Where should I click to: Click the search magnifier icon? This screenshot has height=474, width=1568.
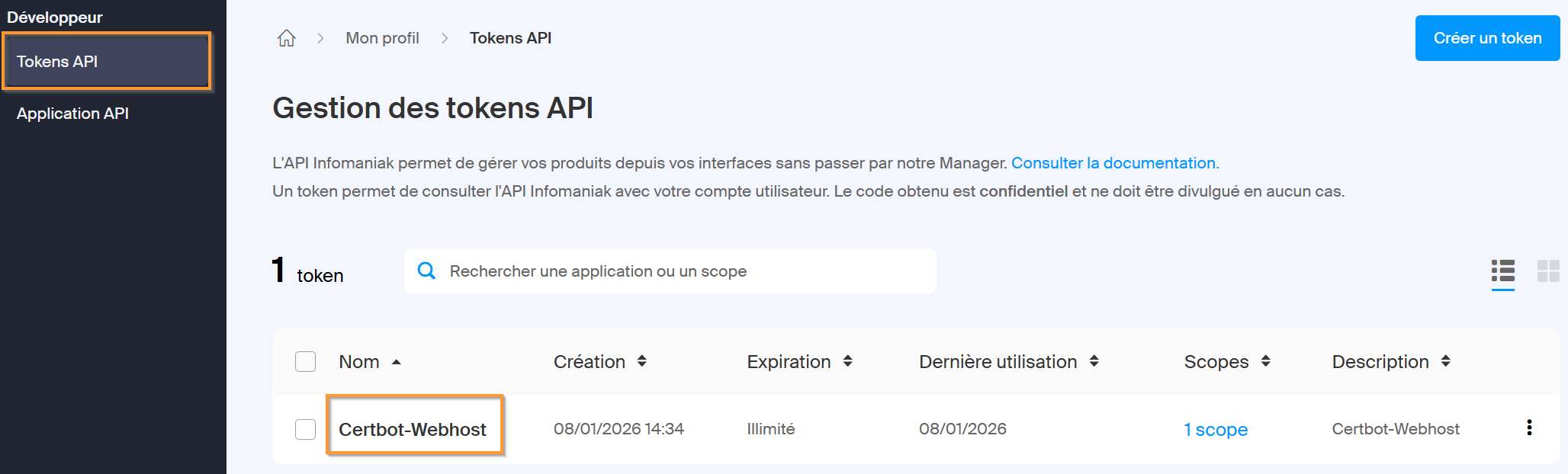pyautogui.click(x=427, y=271)
